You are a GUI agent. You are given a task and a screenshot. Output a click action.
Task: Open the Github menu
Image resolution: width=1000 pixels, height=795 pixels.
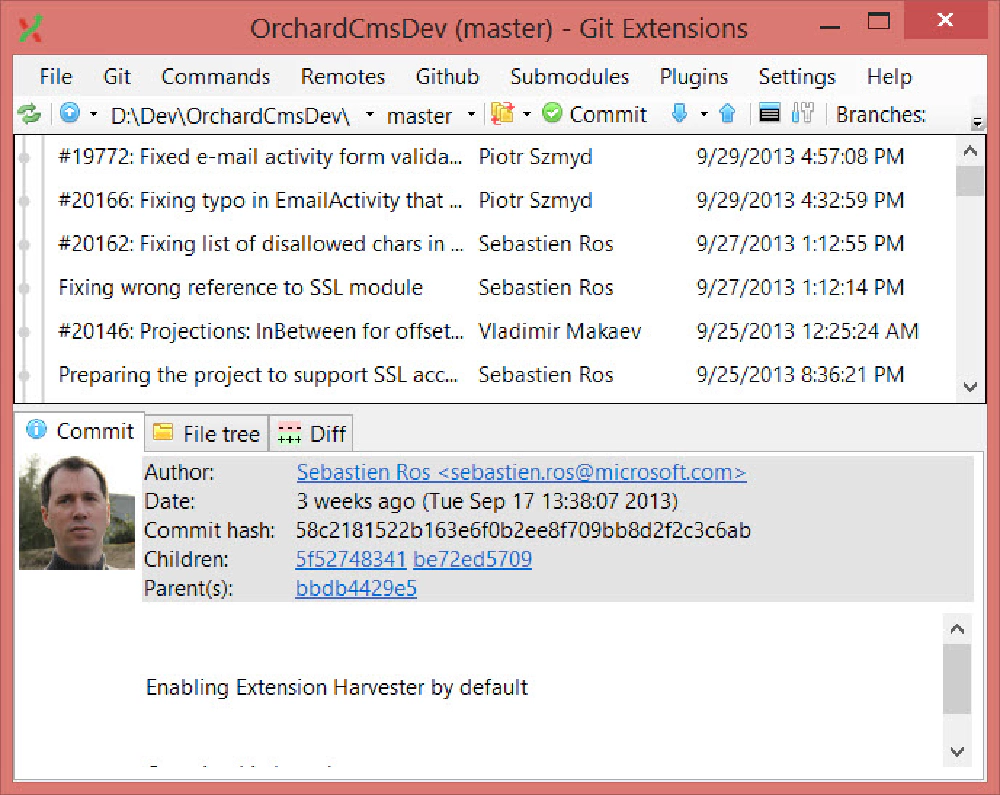click(x=447, y=77)
